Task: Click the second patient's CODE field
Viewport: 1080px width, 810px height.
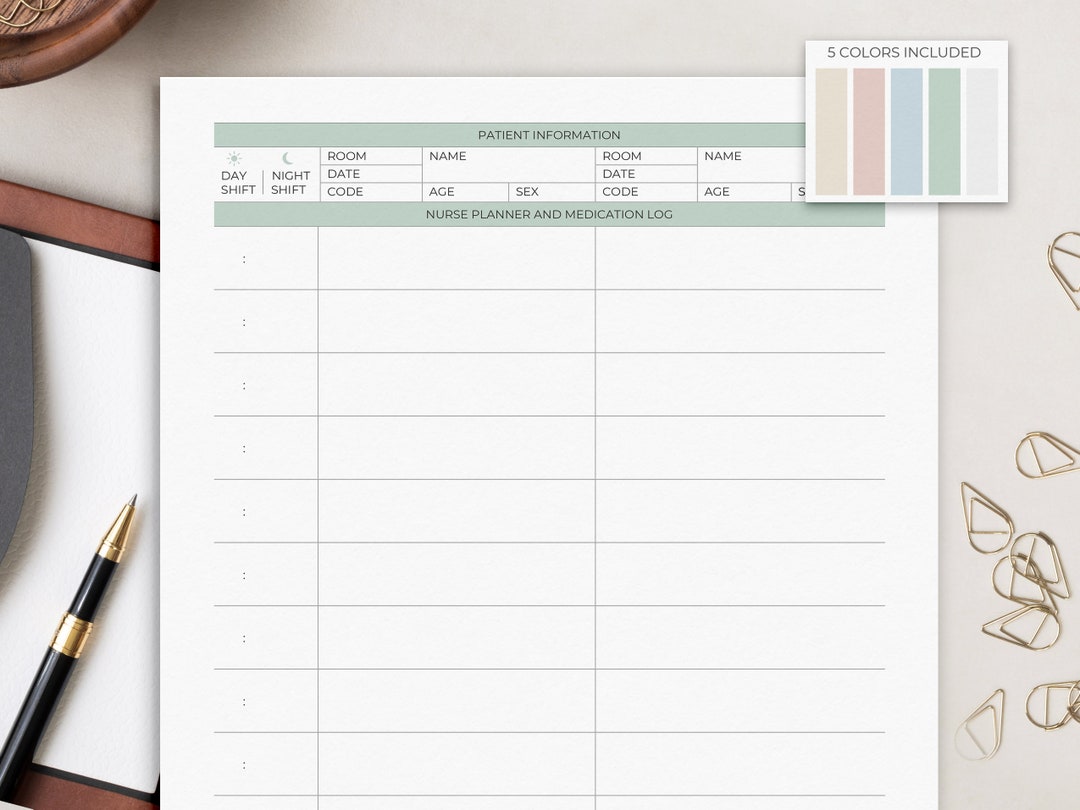Action: tap(646, 191)
